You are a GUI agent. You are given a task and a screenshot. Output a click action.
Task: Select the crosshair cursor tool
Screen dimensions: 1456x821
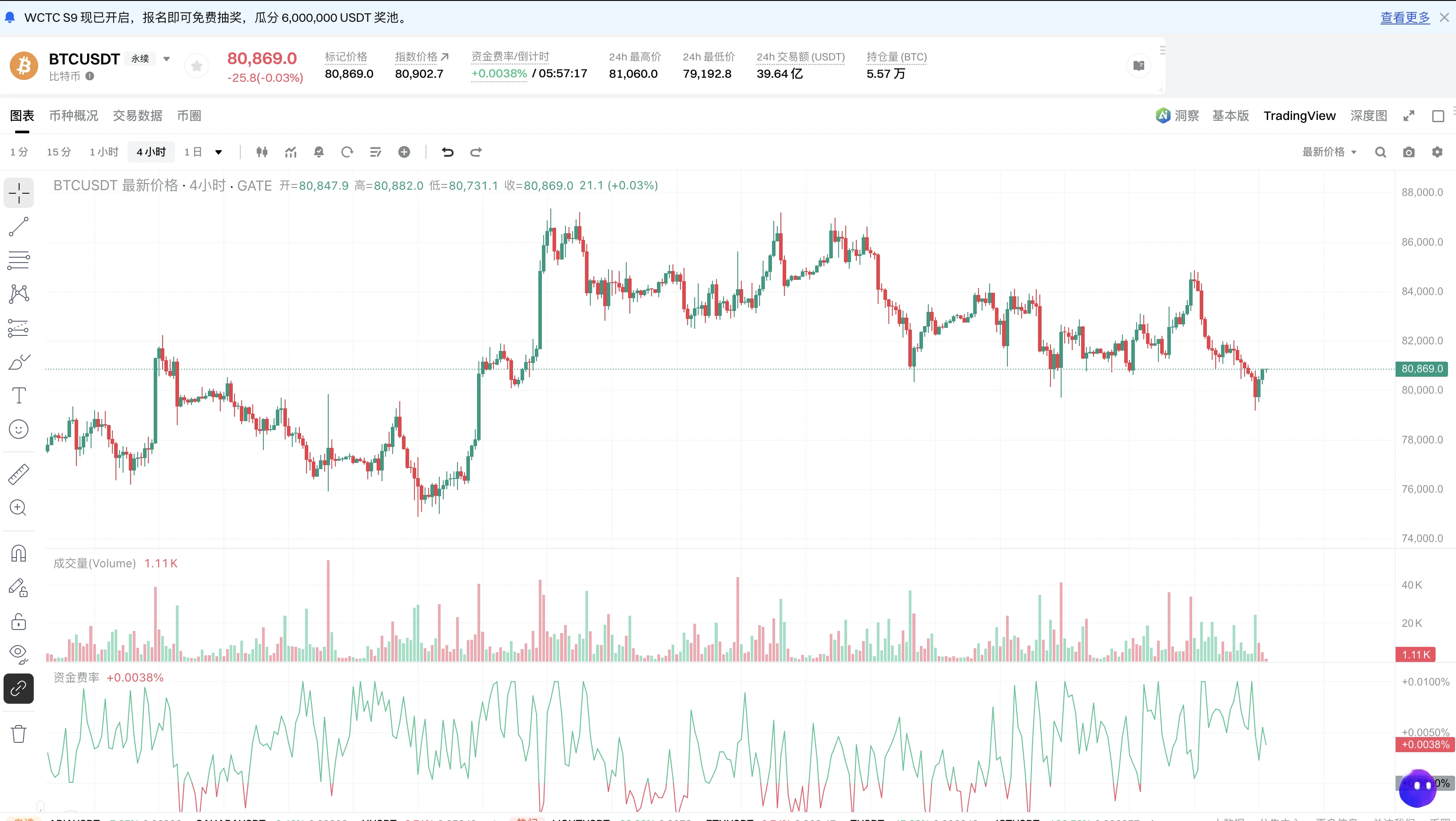click(x=19, y=193)
